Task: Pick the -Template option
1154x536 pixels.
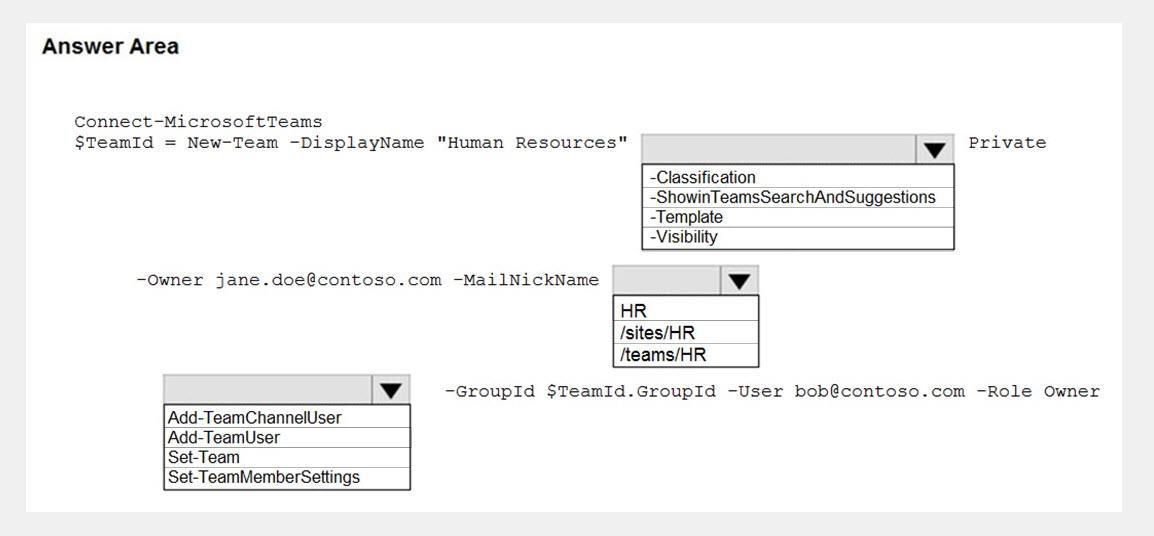Action: (798, 217)
